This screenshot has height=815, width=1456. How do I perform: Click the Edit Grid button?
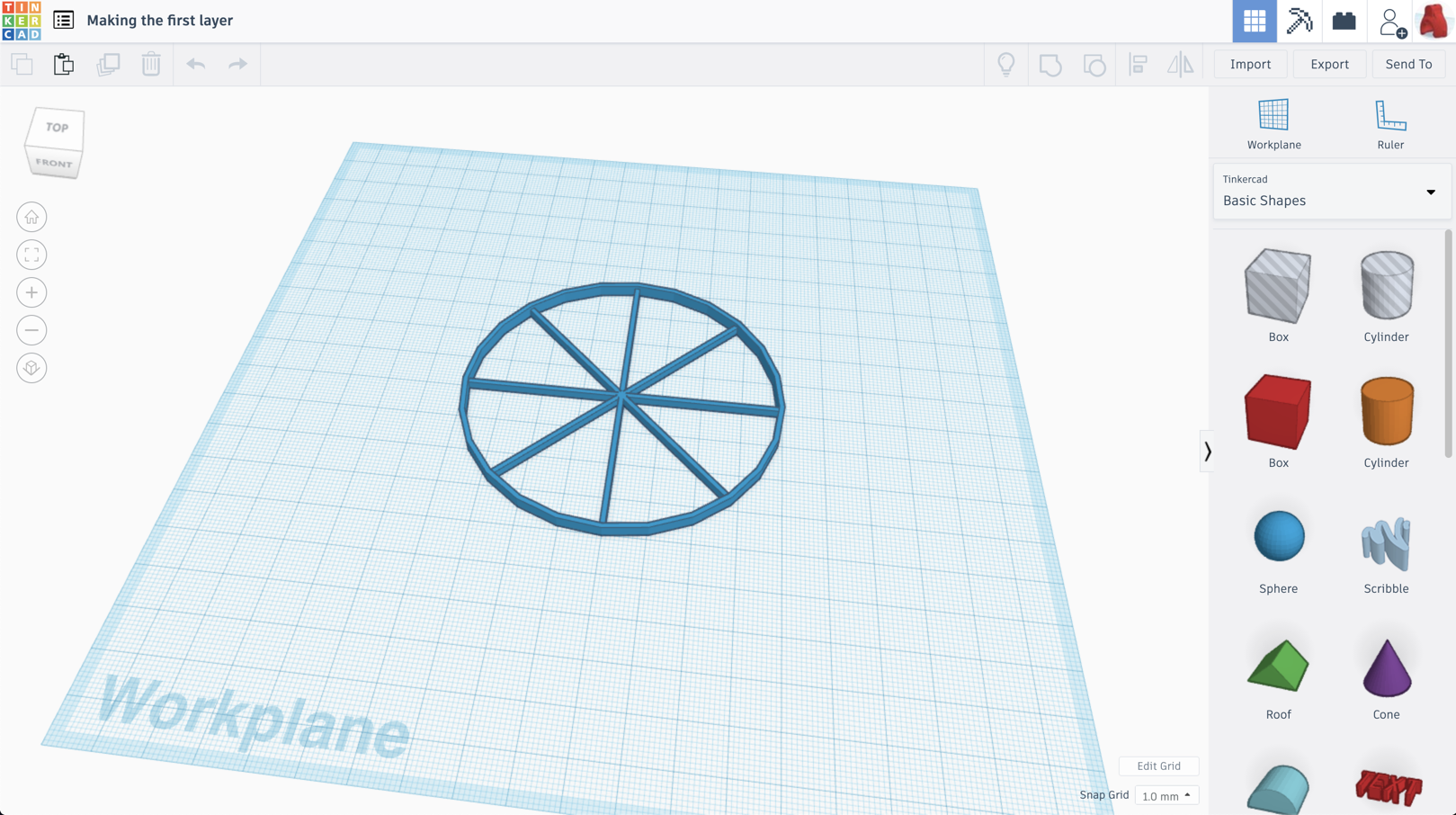(1158, 766)
